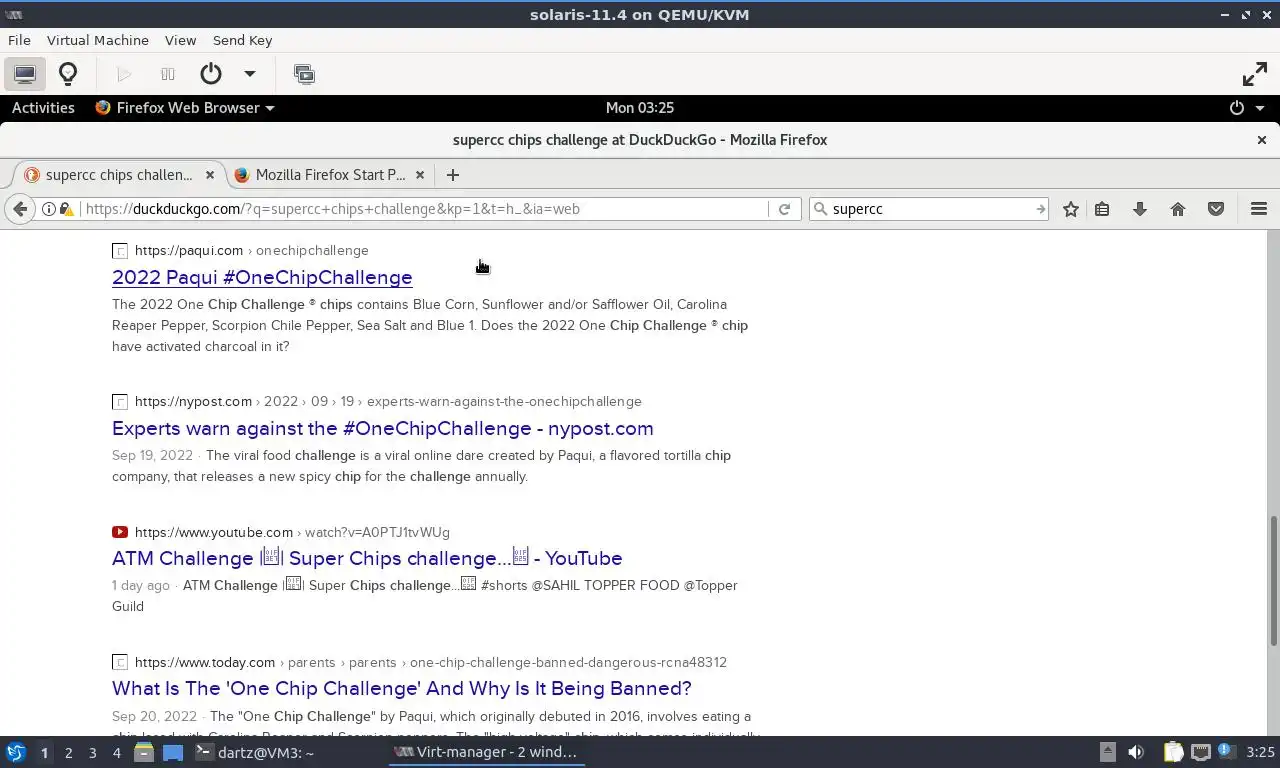Click the taskbar clock showing 3:25

pyautogui.click(x=1260, y=752)
